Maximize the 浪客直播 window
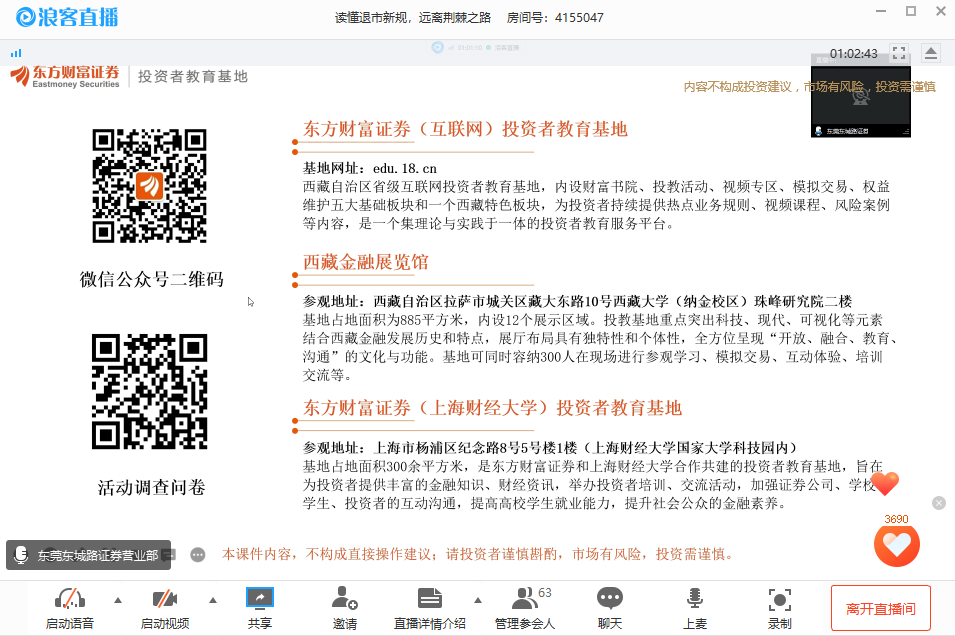955x636 pixels. [911, 12]
